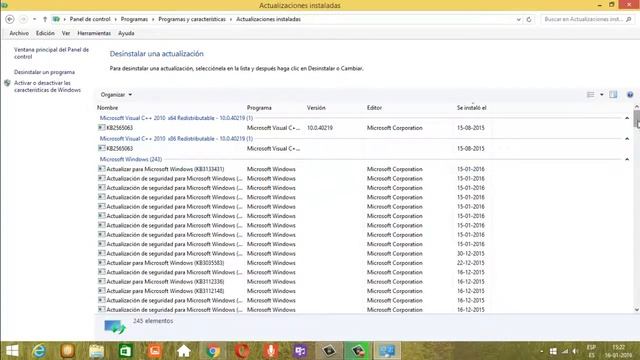
Task: Select the KB3035583 update row
Action: pos(292,263)
